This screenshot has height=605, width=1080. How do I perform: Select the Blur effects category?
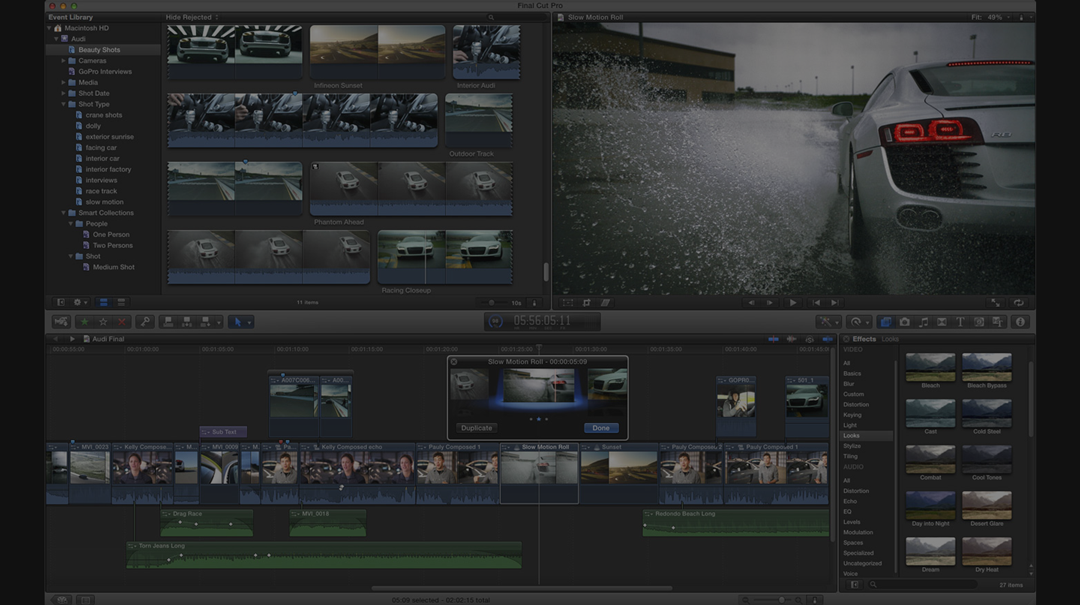point(849,384)
